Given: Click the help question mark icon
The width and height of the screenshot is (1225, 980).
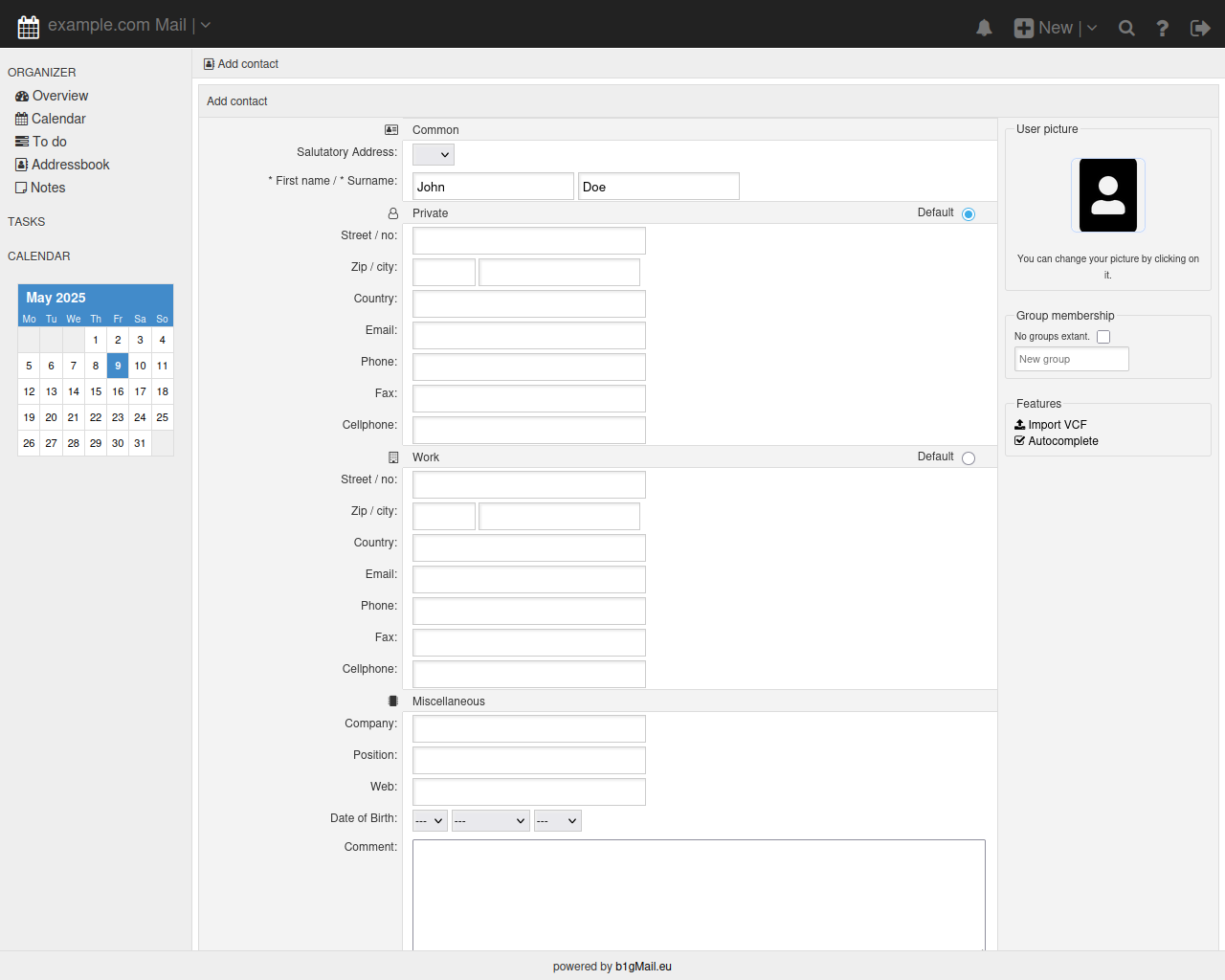Looking at the screenshot, I should click(x=1162, y=28).
